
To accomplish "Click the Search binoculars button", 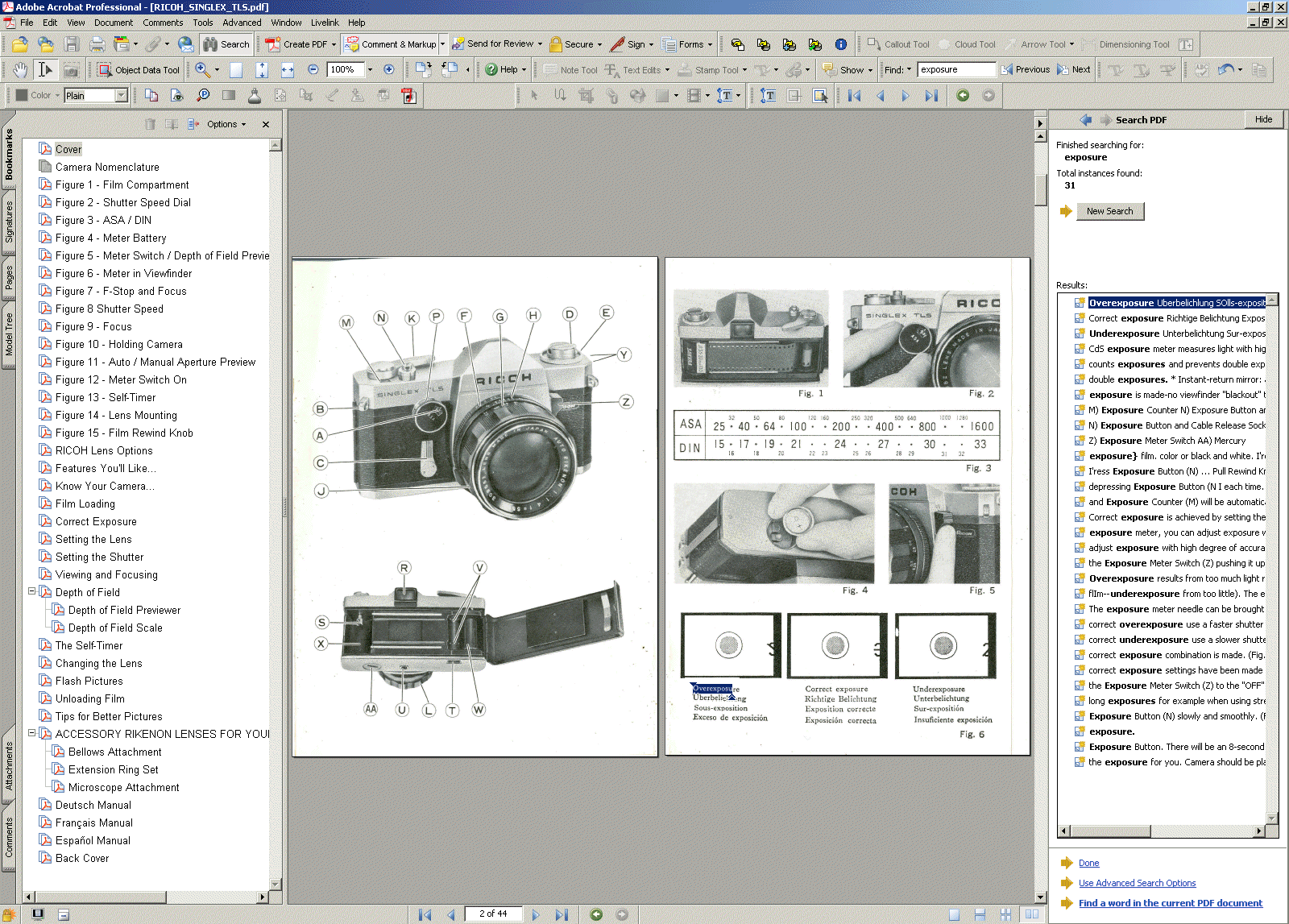I will [226, 44].
